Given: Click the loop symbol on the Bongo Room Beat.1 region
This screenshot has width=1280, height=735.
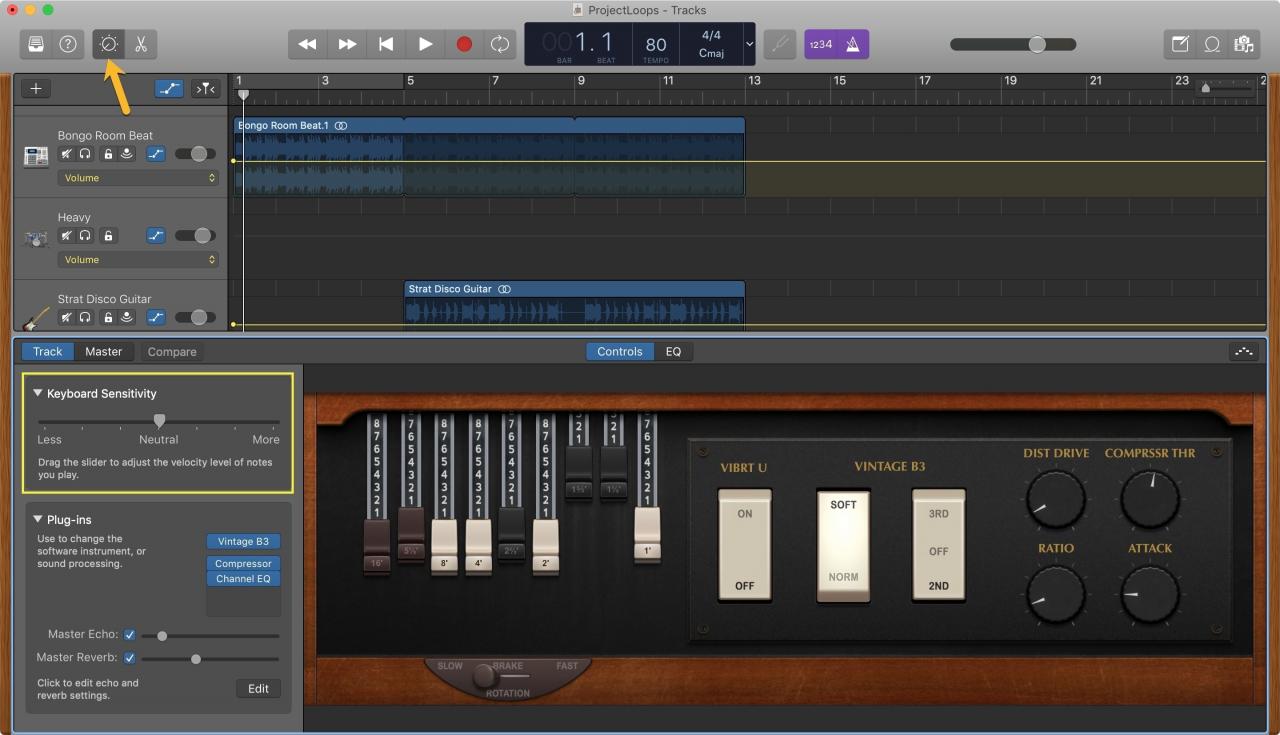Looking at the screenshot, I should 341,126.
